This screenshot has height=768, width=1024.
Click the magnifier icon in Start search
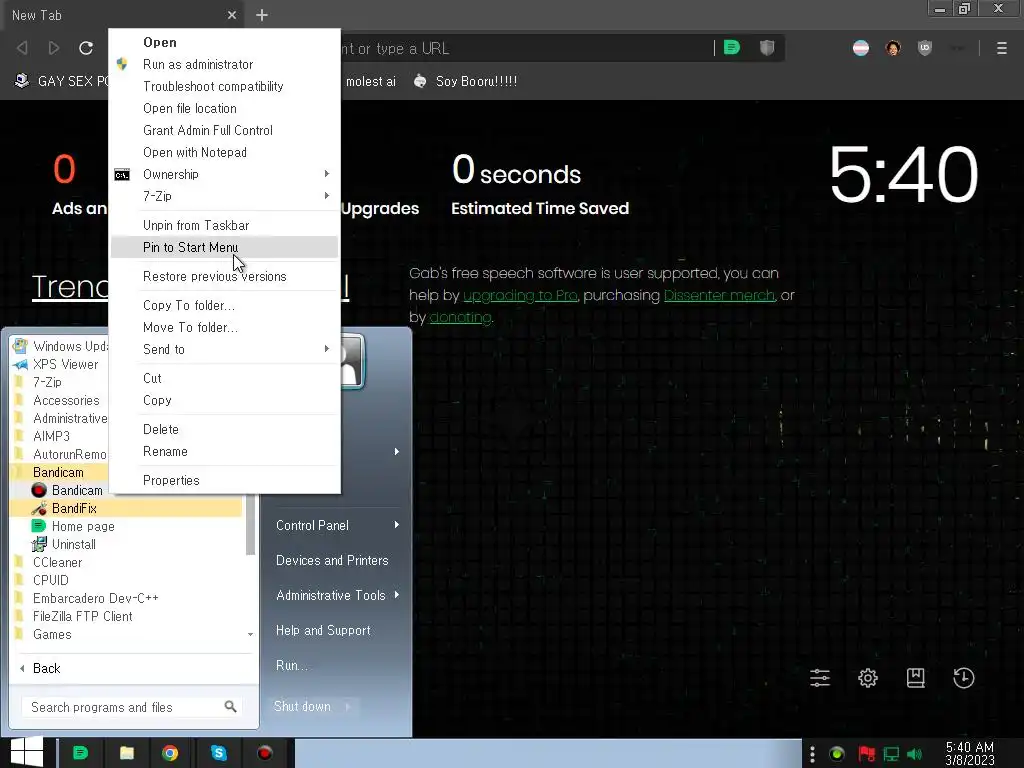point(230,706)
